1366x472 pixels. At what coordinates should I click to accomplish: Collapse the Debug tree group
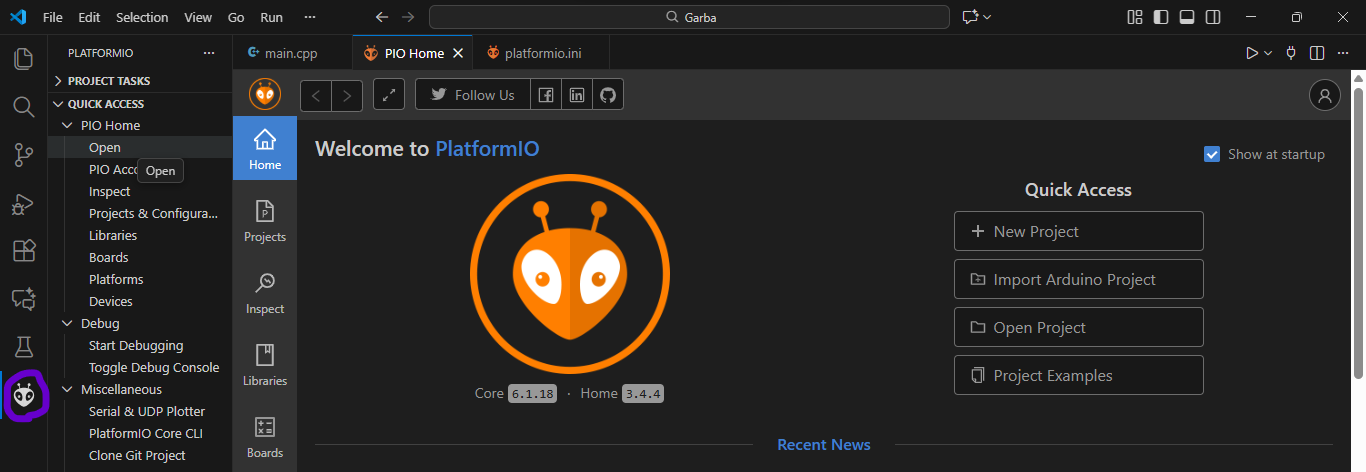68,323
